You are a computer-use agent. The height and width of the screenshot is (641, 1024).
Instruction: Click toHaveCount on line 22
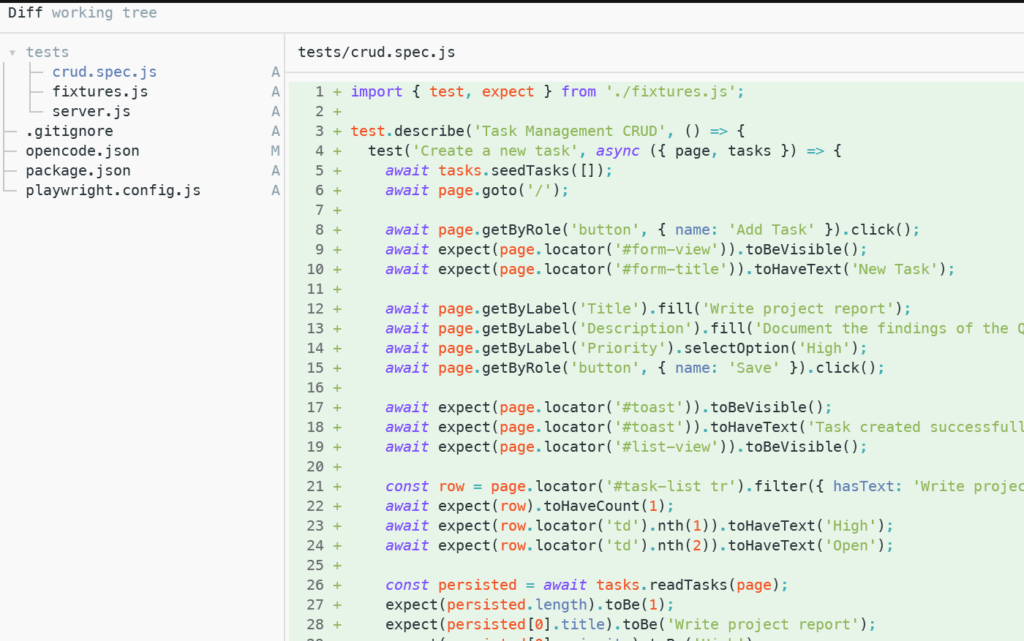(x=591, y=506)
